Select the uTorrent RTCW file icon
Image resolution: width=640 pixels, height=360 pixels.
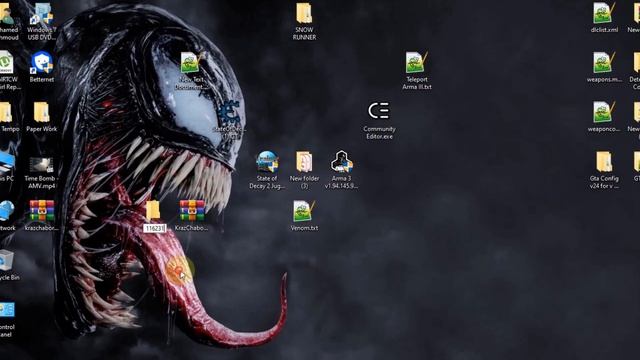pos(6,62)
